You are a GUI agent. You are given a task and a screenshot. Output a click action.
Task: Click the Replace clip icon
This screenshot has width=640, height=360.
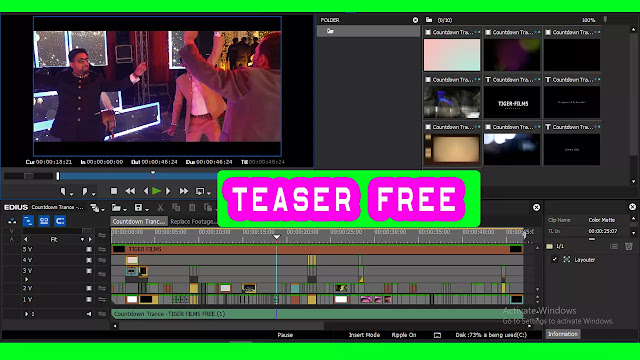pyautogui.click(x=208, y=208)
